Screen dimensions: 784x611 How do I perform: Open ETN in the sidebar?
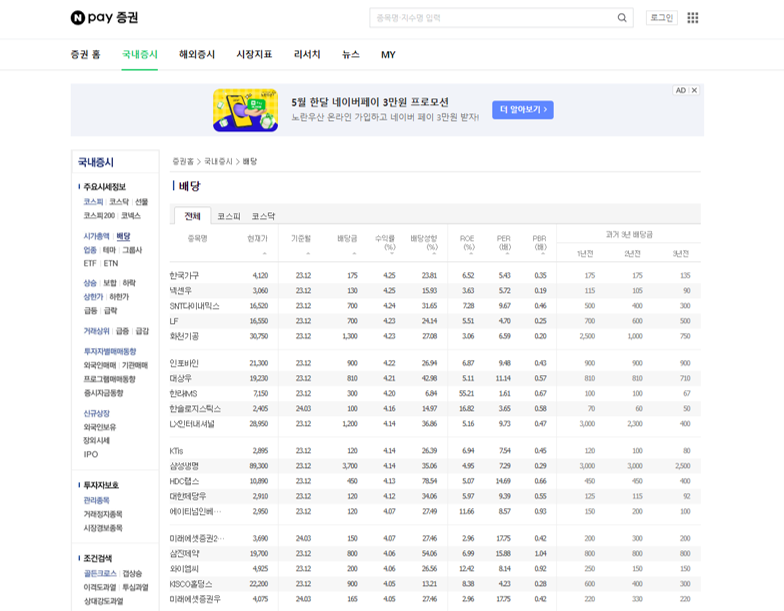click(x=111, y=264)
